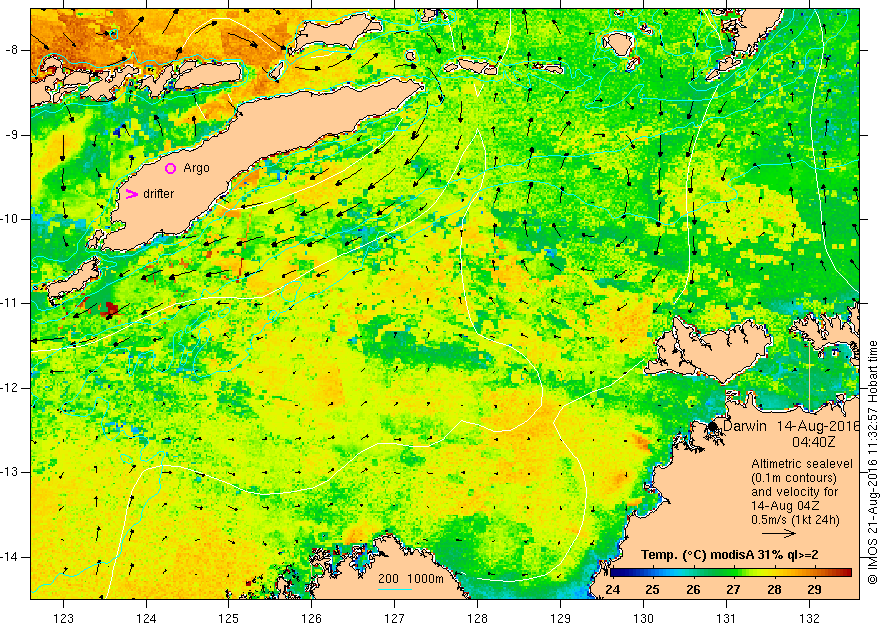Click the colour bar value '29'
Screen dimensions: 880x630
point(814,590)
